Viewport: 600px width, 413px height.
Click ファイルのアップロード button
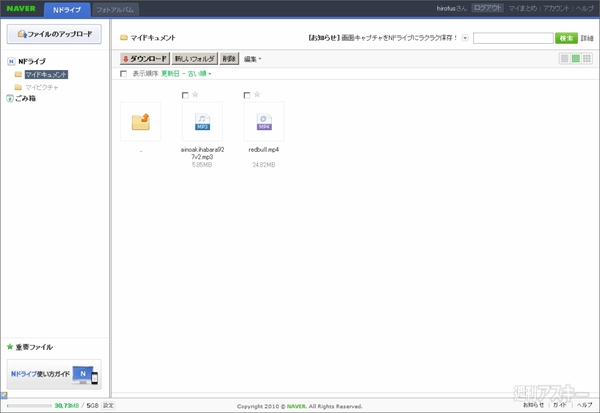tap(54, 34)
